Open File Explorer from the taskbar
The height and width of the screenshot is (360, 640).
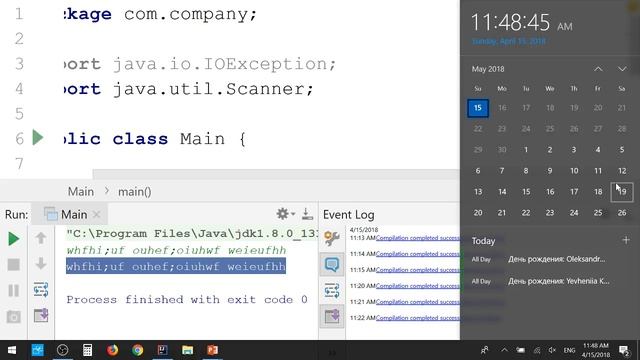pyautogui.click(x=187, y=350)
